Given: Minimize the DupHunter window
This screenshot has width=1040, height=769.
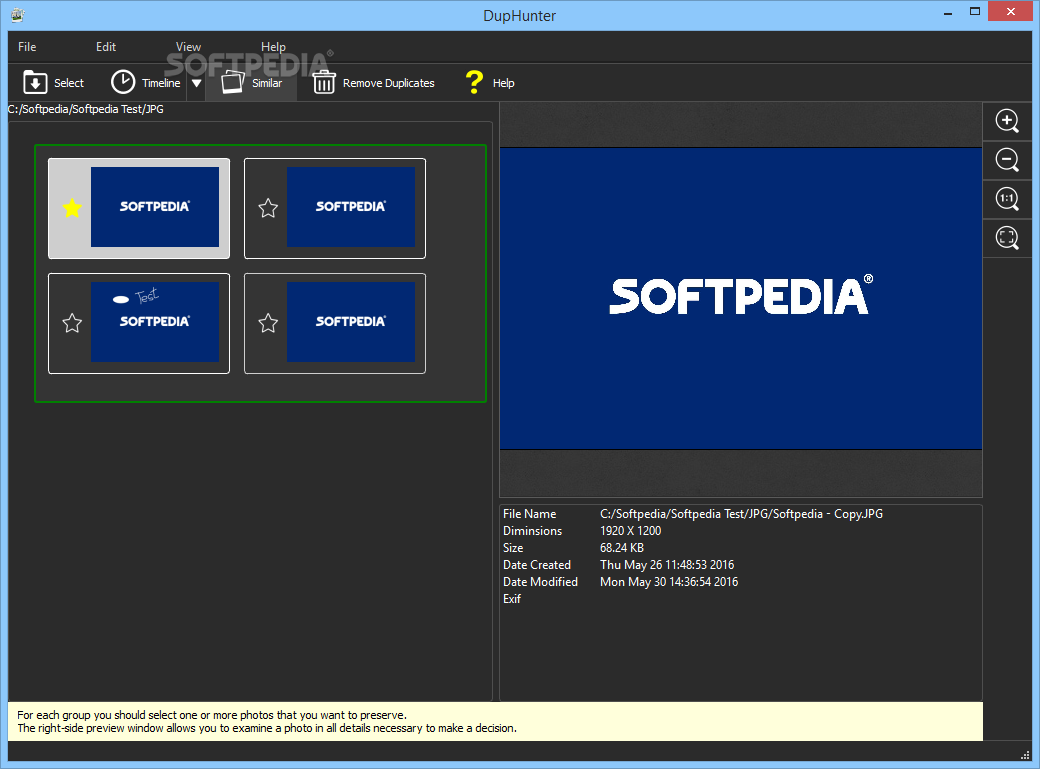Looking at the screenshot, I should coord(948,13).
